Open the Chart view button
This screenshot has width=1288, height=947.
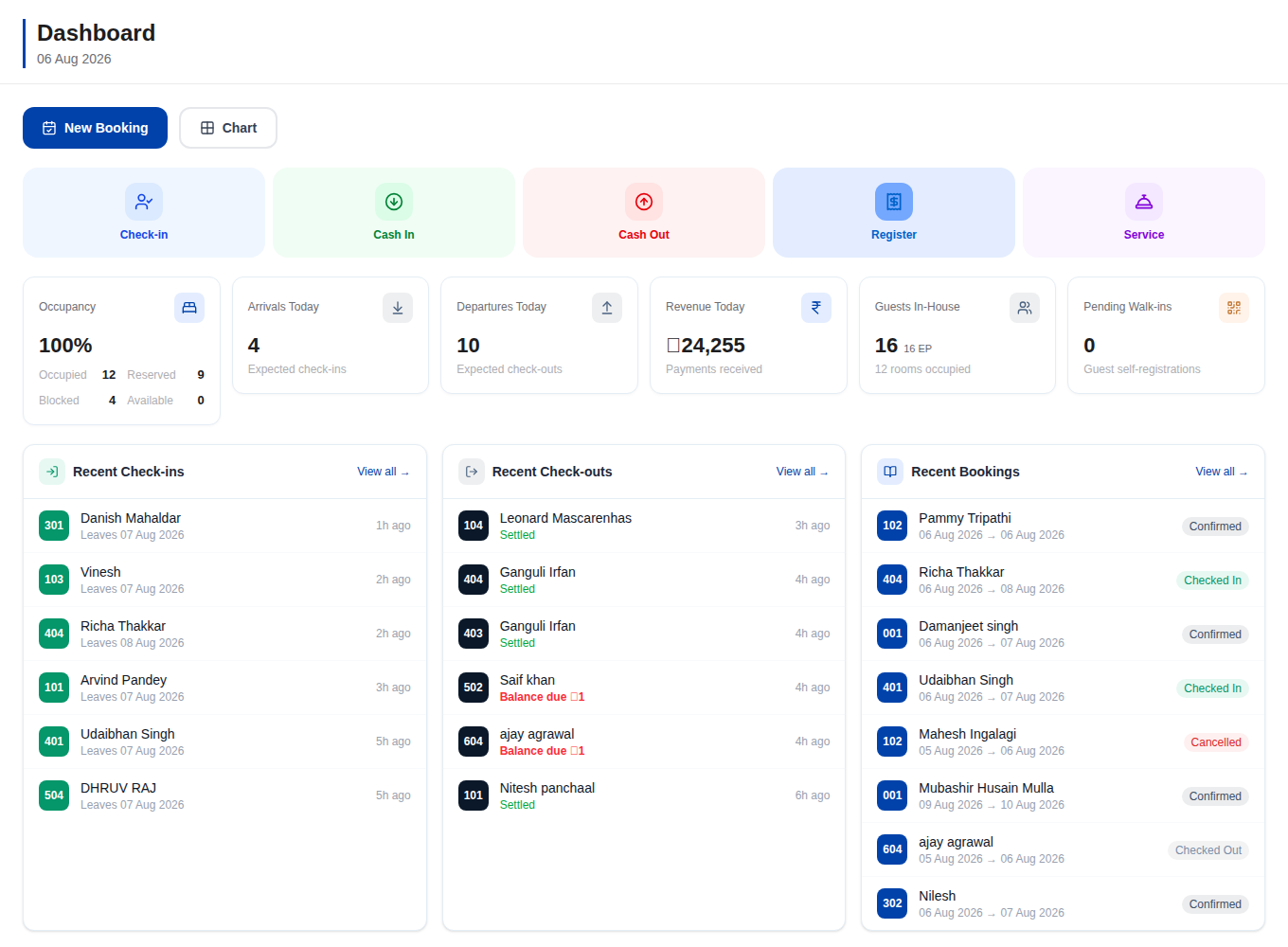(228, 128)
